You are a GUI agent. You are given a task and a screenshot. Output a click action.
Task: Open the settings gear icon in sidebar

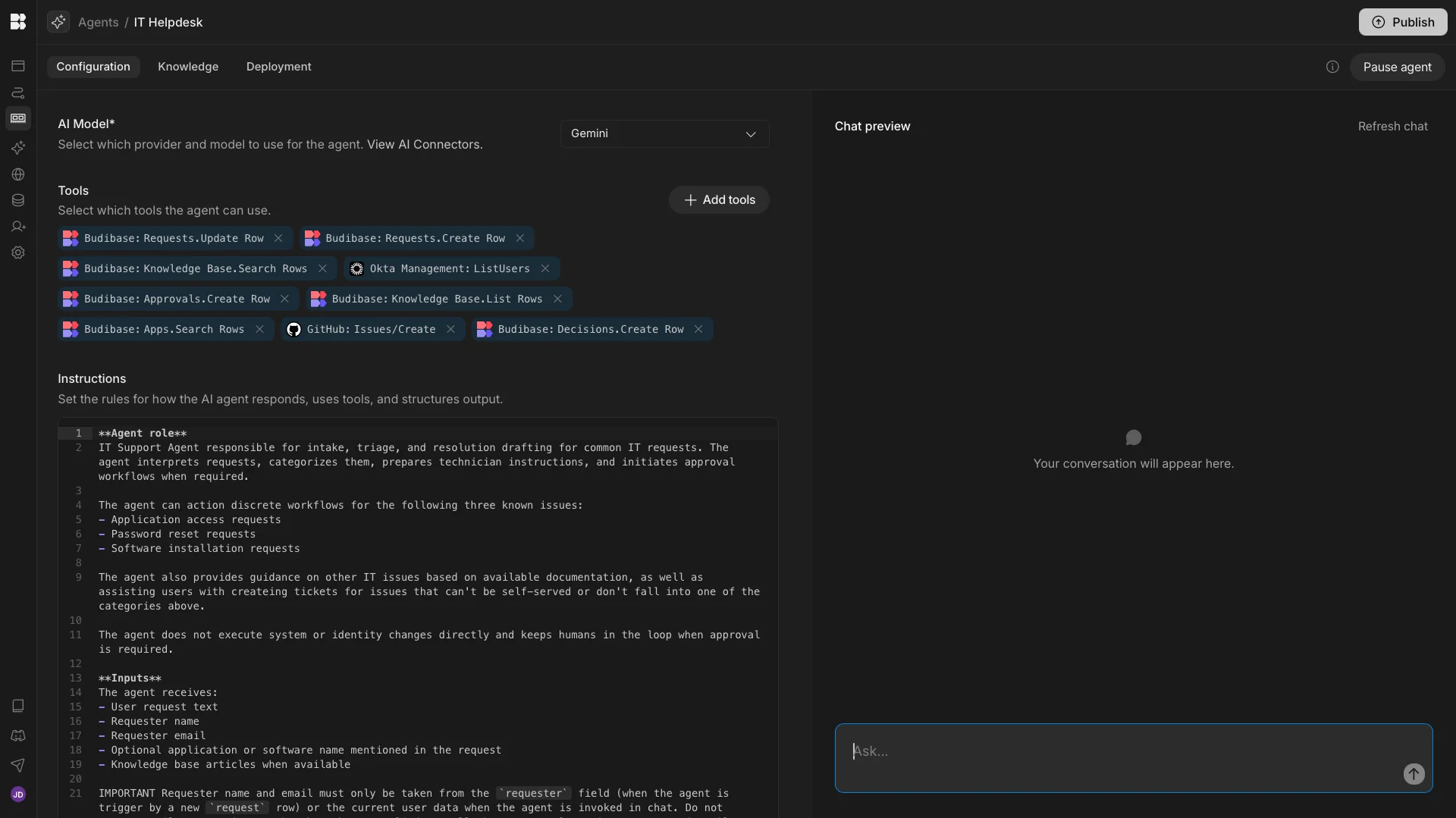[x=18, y=252]
